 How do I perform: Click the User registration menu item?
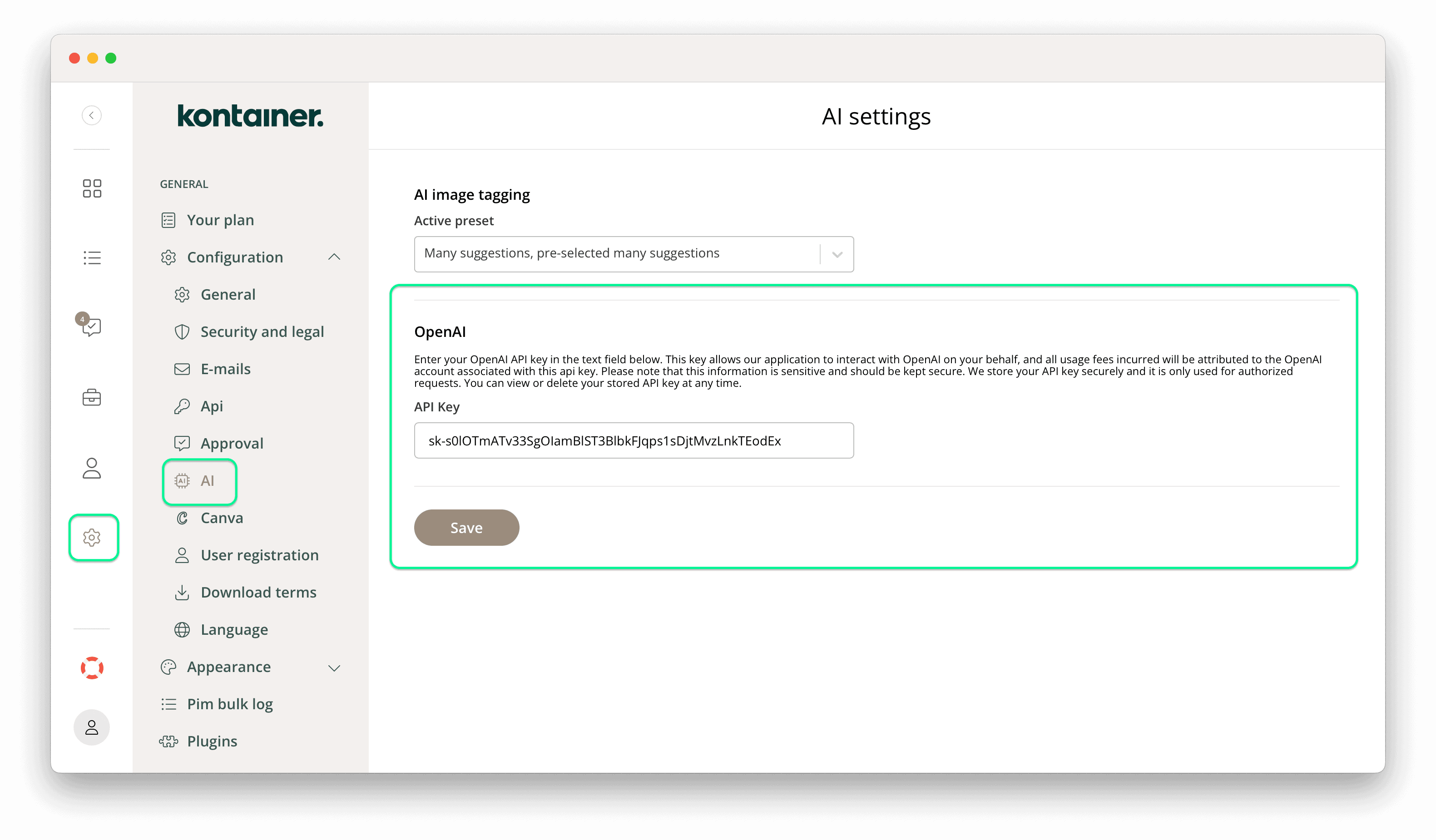259,554
